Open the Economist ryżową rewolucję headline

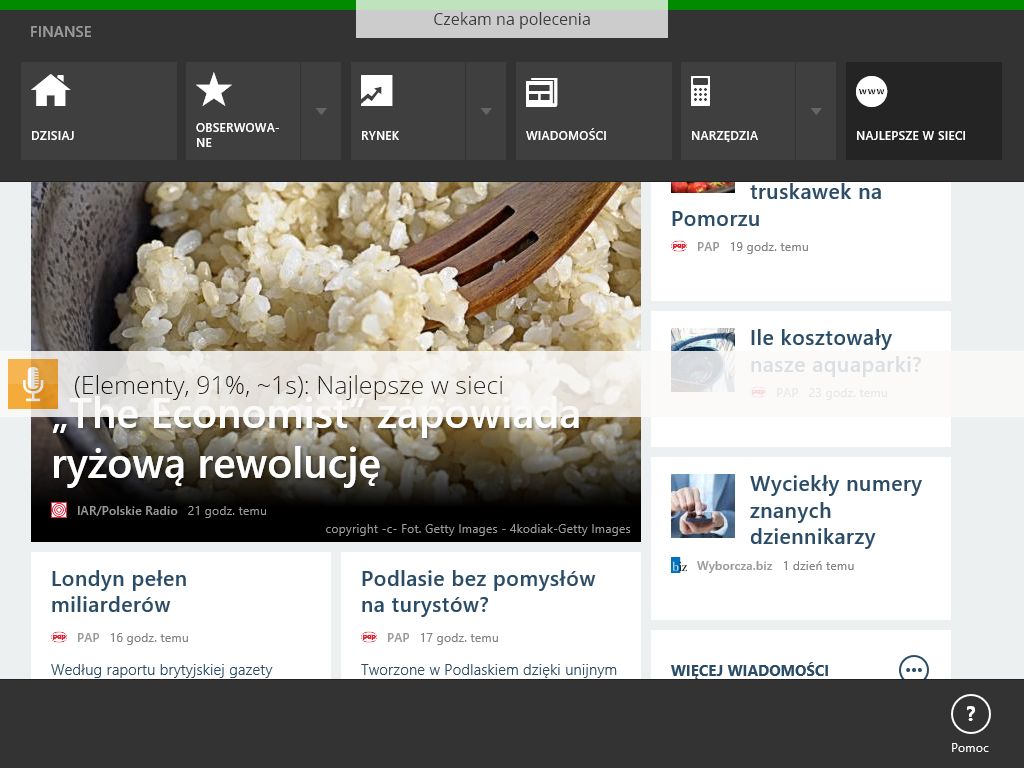pyautogui.click(x=316, y=440)
